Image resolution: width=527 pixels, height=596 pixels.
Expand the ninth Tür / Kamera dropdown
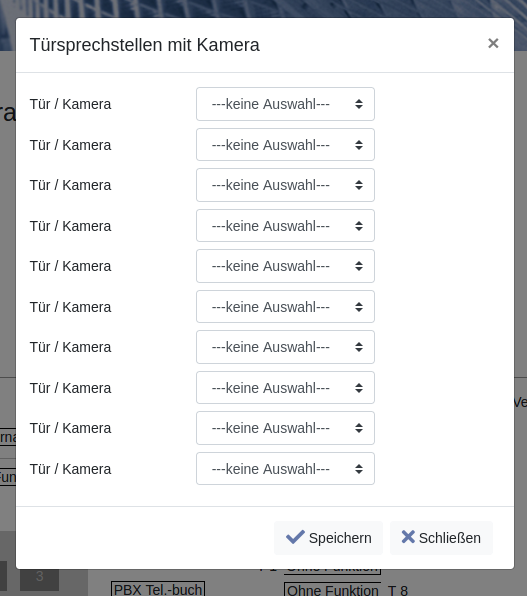pos(285,428)
